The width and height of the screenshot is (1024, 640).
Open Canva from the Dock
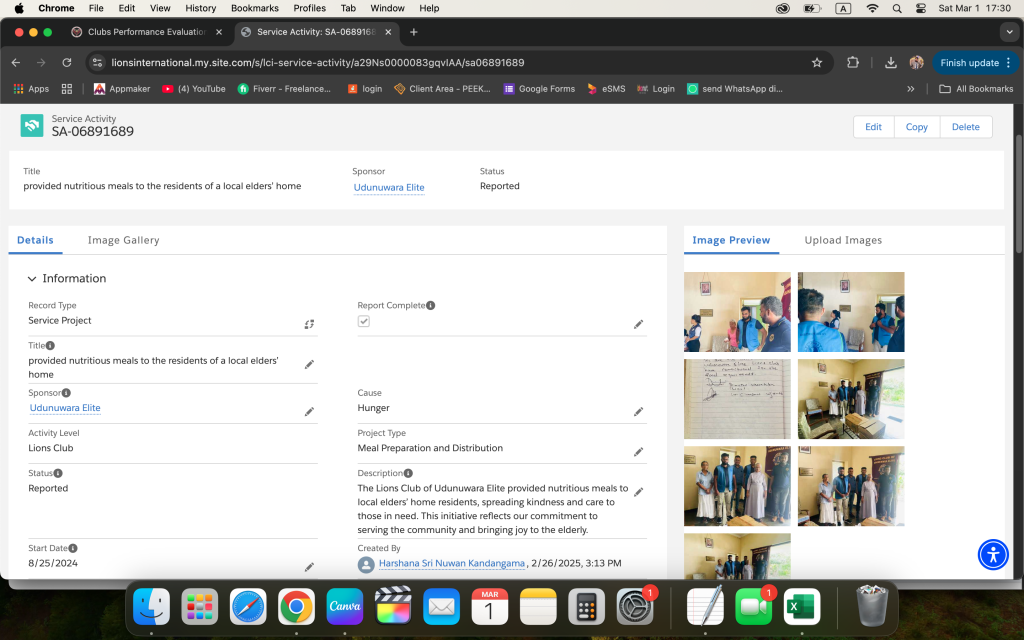(345, 607)
